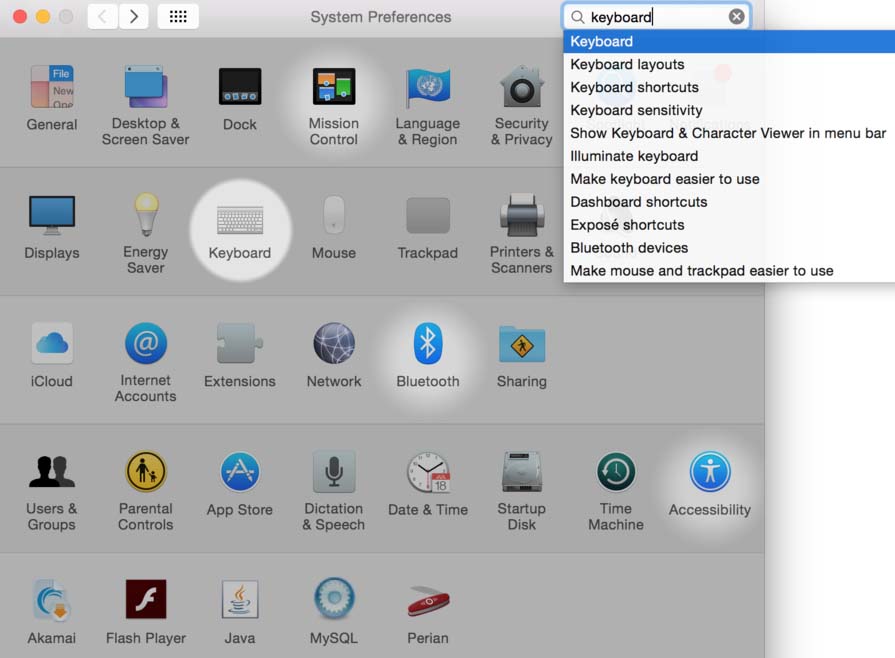Open Startup Disk preferences
Viewport: 895px width, 658px height.
click(522, 491)
